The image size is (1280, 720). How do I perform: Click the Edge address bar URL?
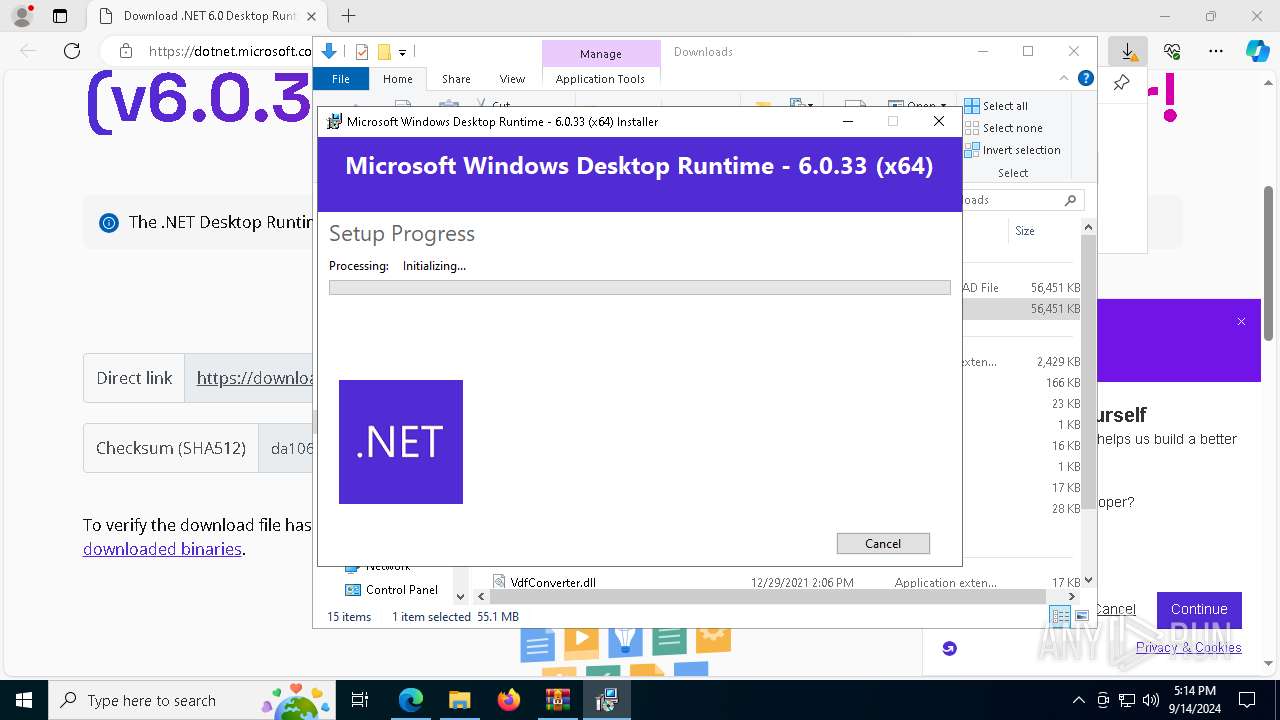[230, 51]
